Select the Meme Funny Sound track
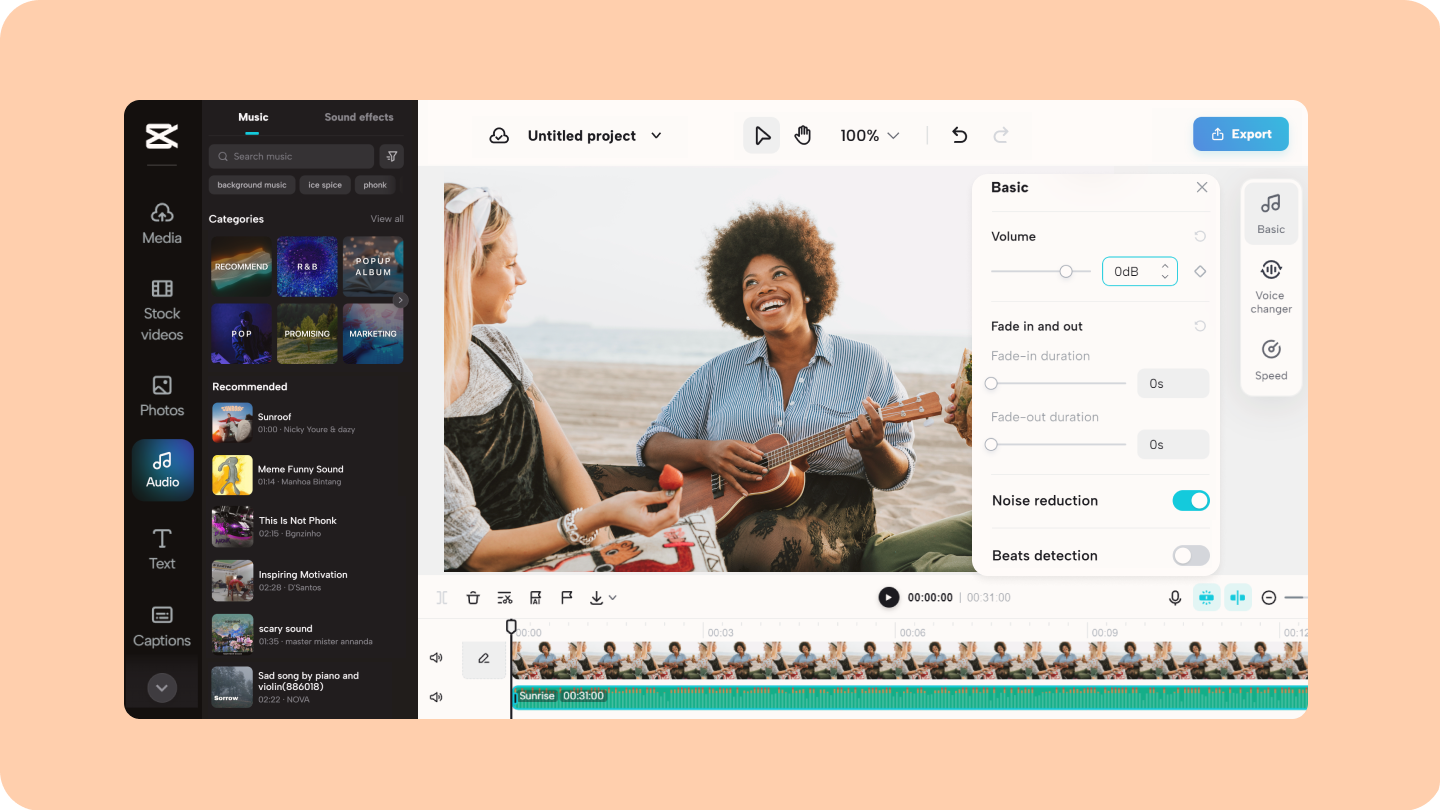Image resolution: width=1440 pixels, height=810 pixels. [308, 475]
